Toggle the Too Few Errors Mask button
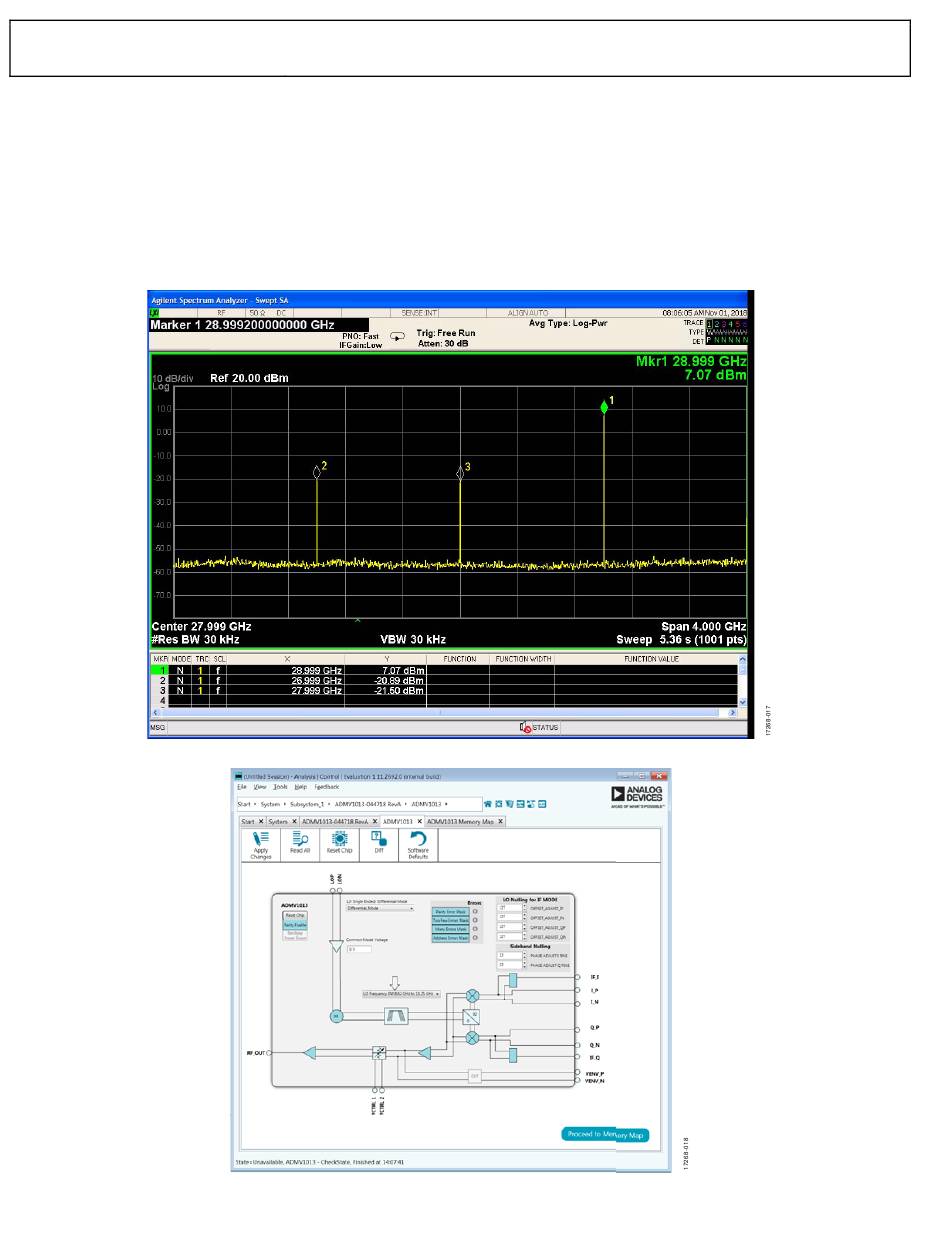The image size is (950, 1254). coord(450,920)
